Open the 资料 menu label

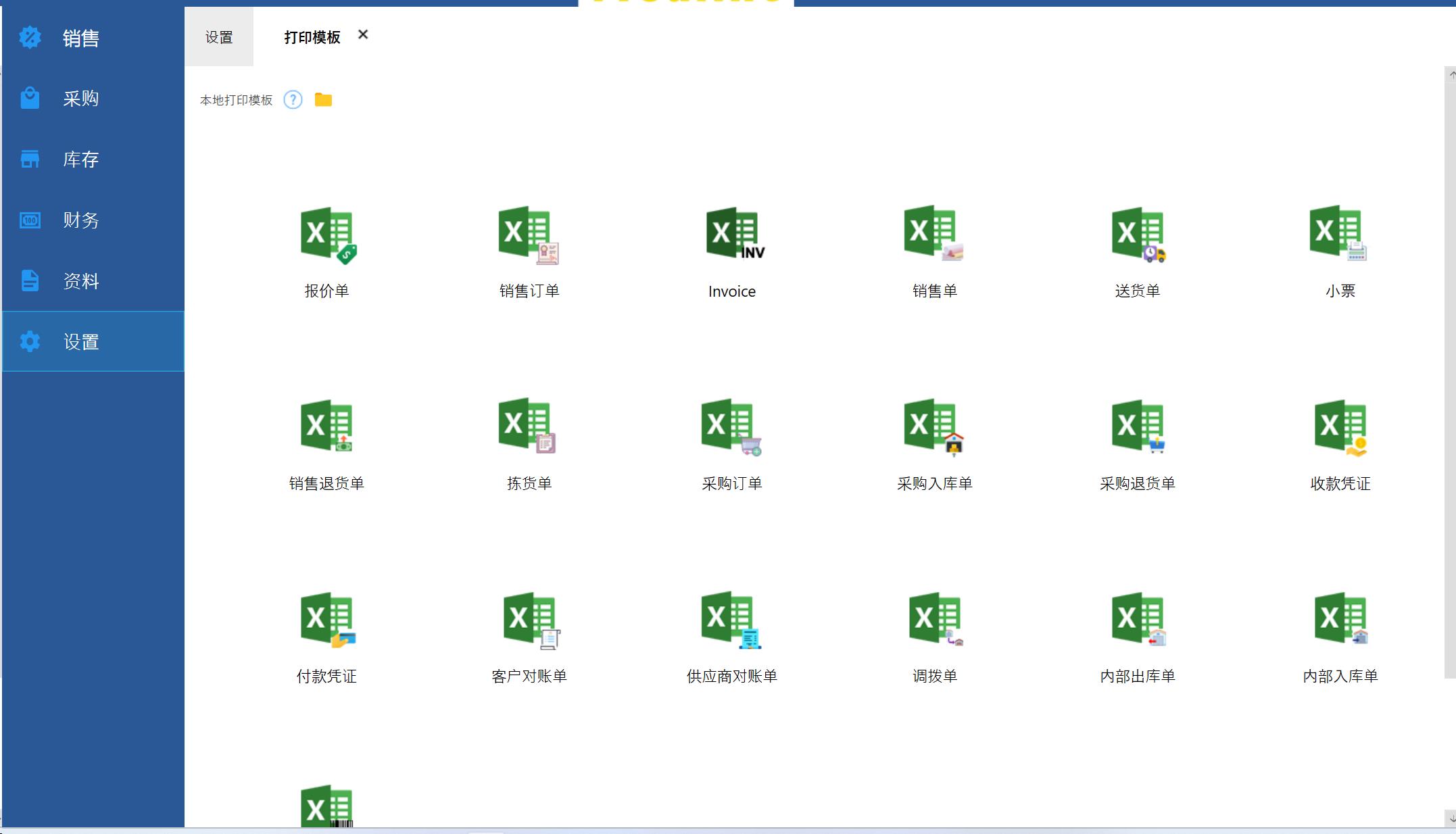click(x=81, y=281)
